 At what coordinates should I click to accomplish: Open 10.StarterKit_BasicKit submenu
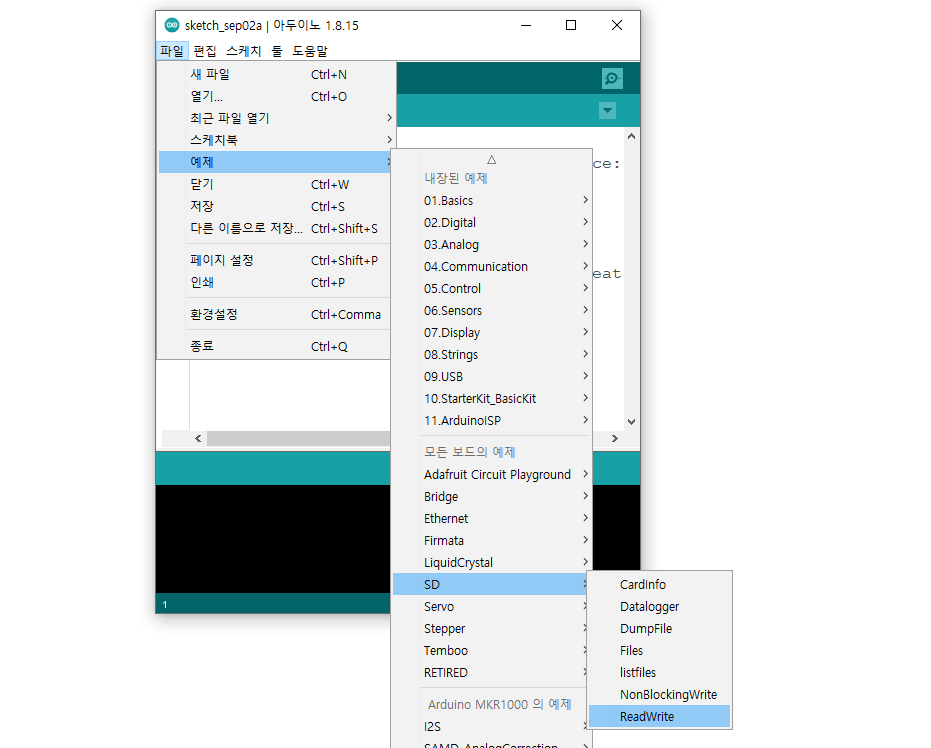coord(492,398)
